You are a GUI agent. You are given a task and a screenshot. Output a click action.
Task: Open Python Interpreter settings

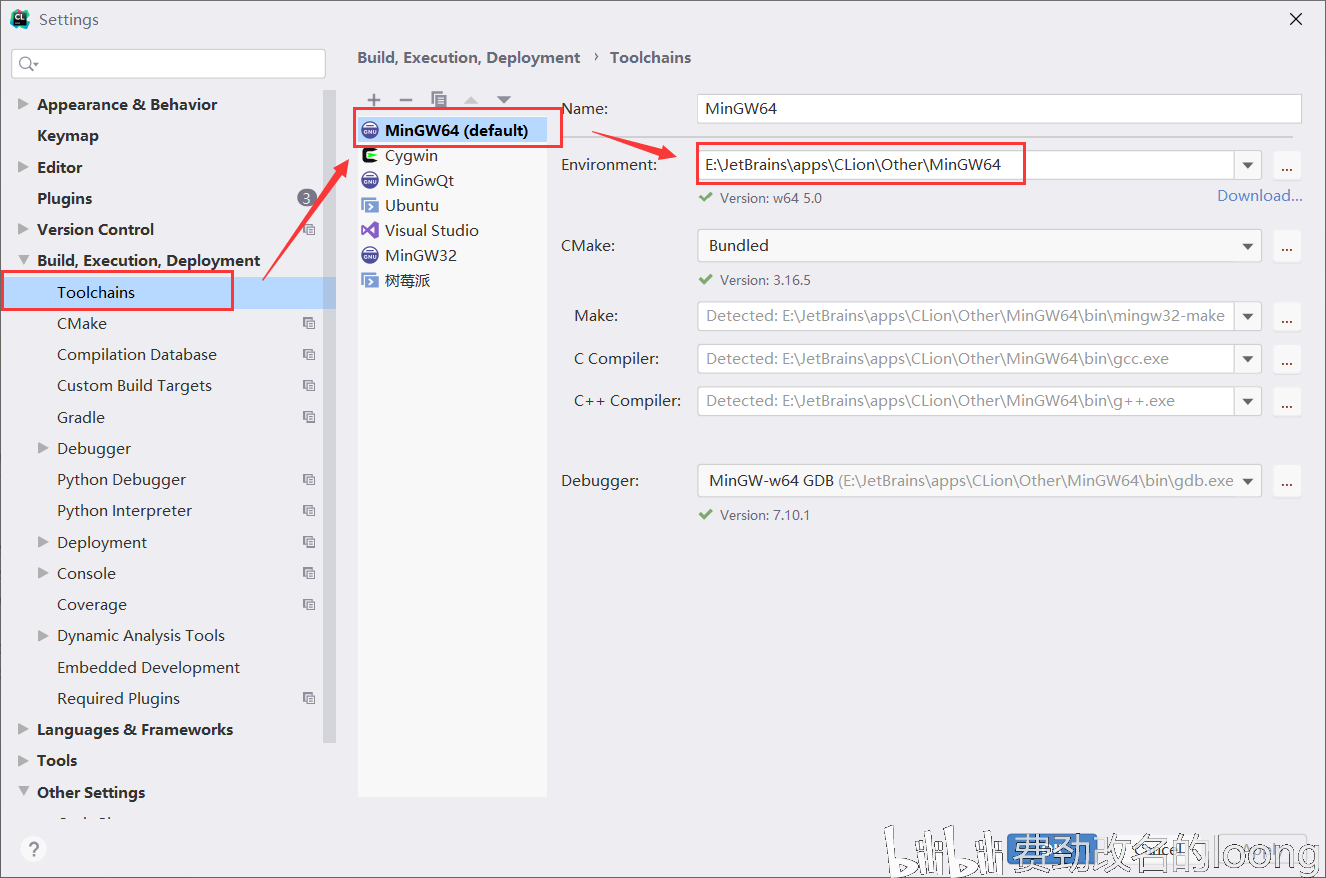click(124, 511)
